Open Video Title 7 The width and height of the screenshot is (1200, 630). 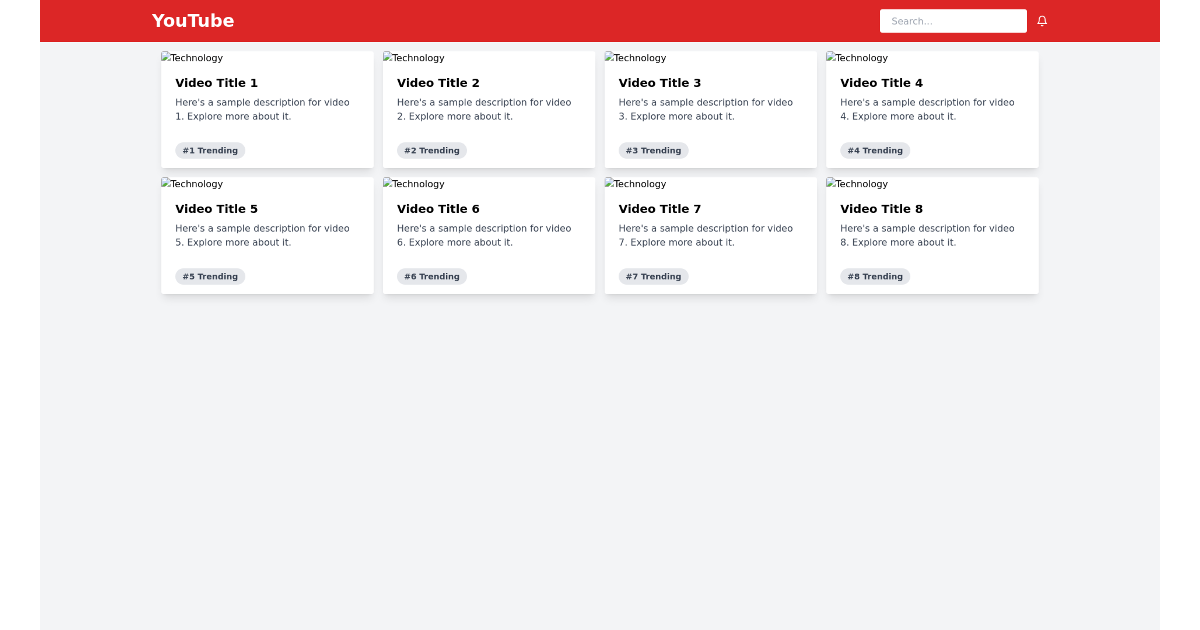[660, 209]
